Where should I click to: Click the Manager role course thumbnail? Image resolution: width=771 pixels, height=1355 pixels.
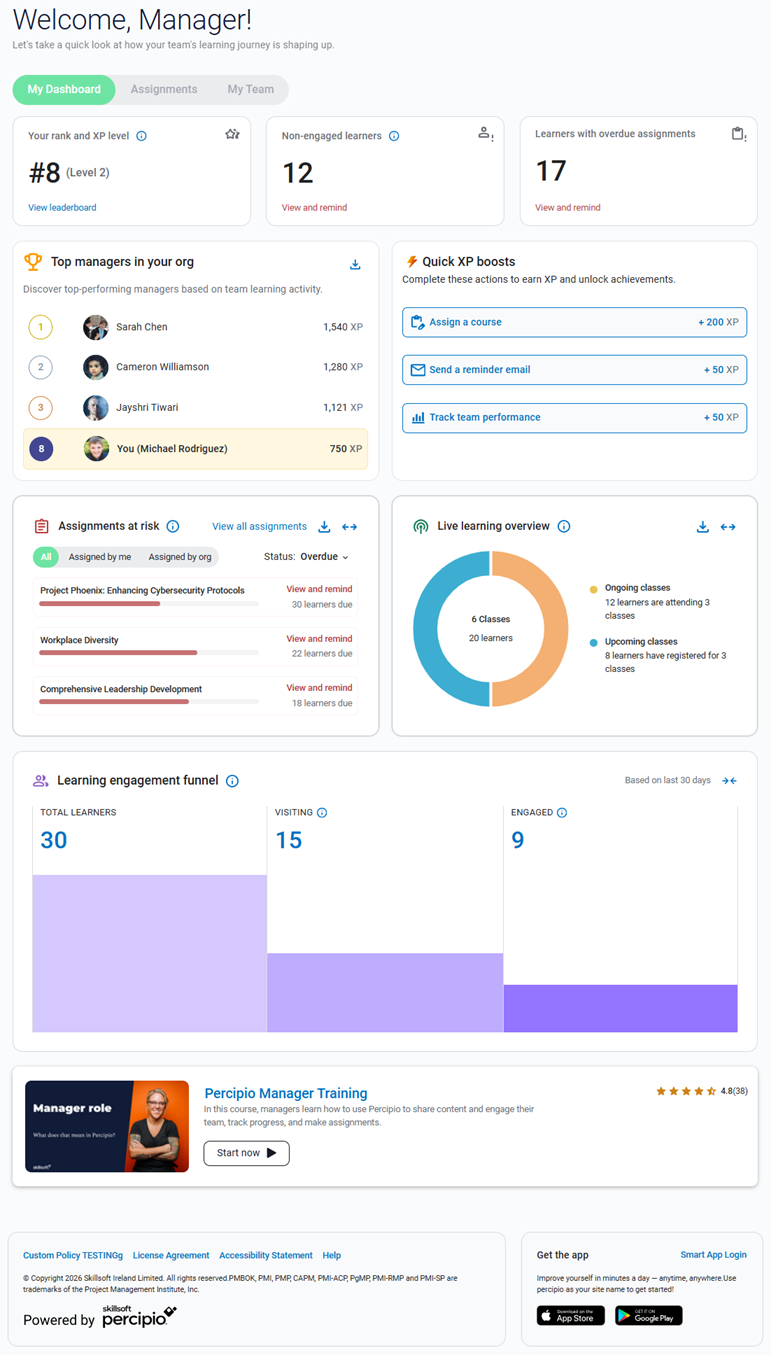click(107, 1126)
